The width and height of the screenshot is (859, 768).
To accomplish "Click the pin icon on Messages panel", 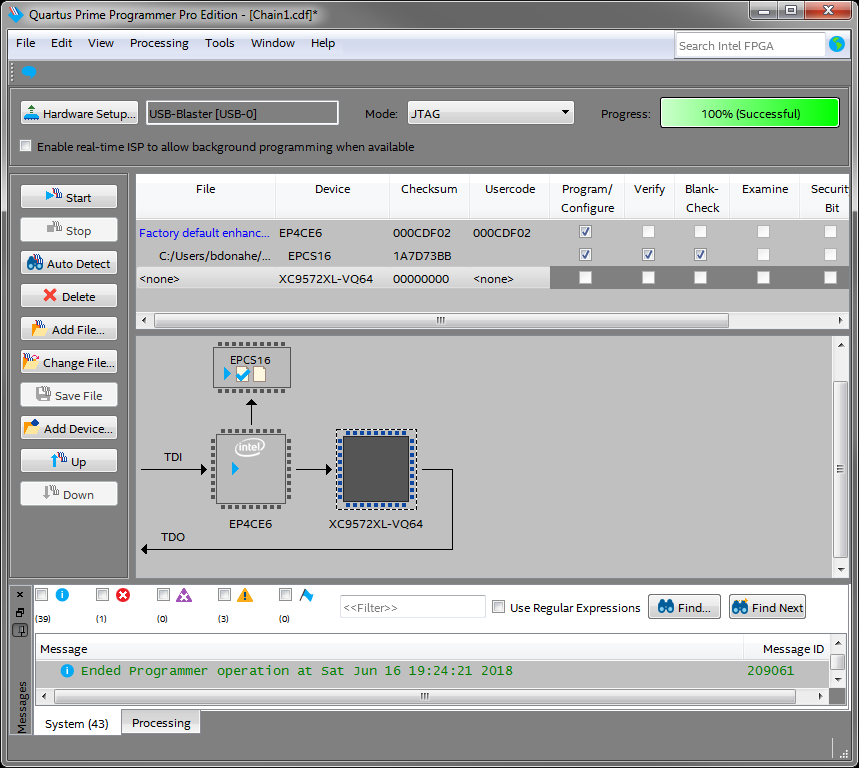I will 20,631.
